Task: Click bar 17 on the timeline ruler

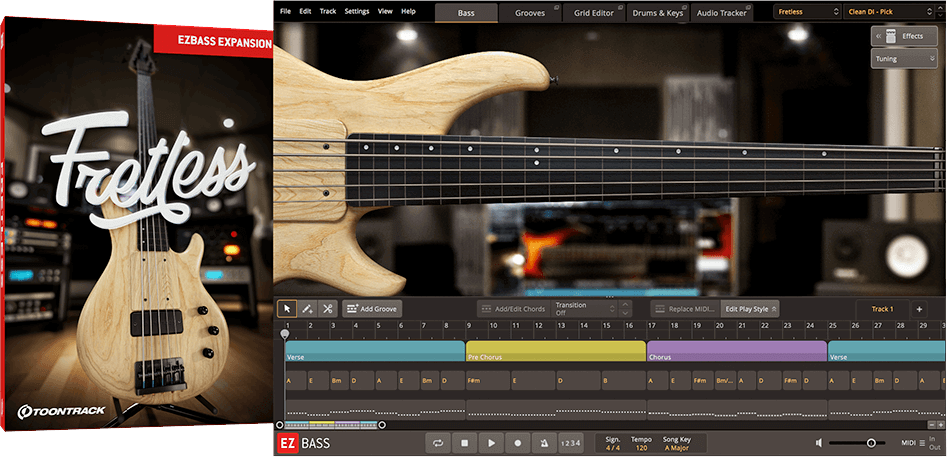Action: pos(651,326)
